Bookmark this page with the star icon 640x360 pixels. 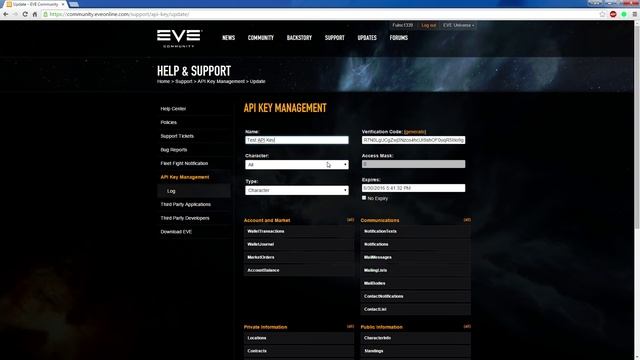tap(602, 14)
